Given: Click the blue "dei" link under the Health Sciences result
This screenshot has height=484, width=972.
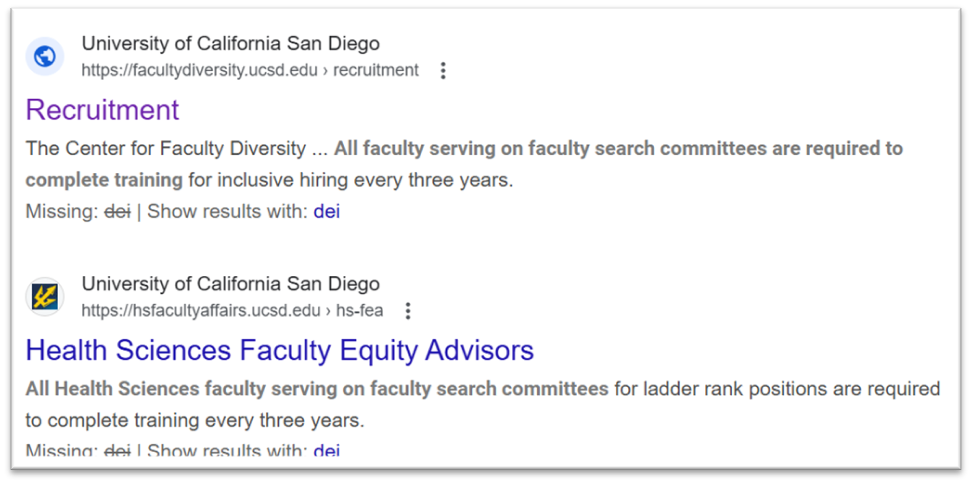Looking at the screenshot, I should (326, 450).
